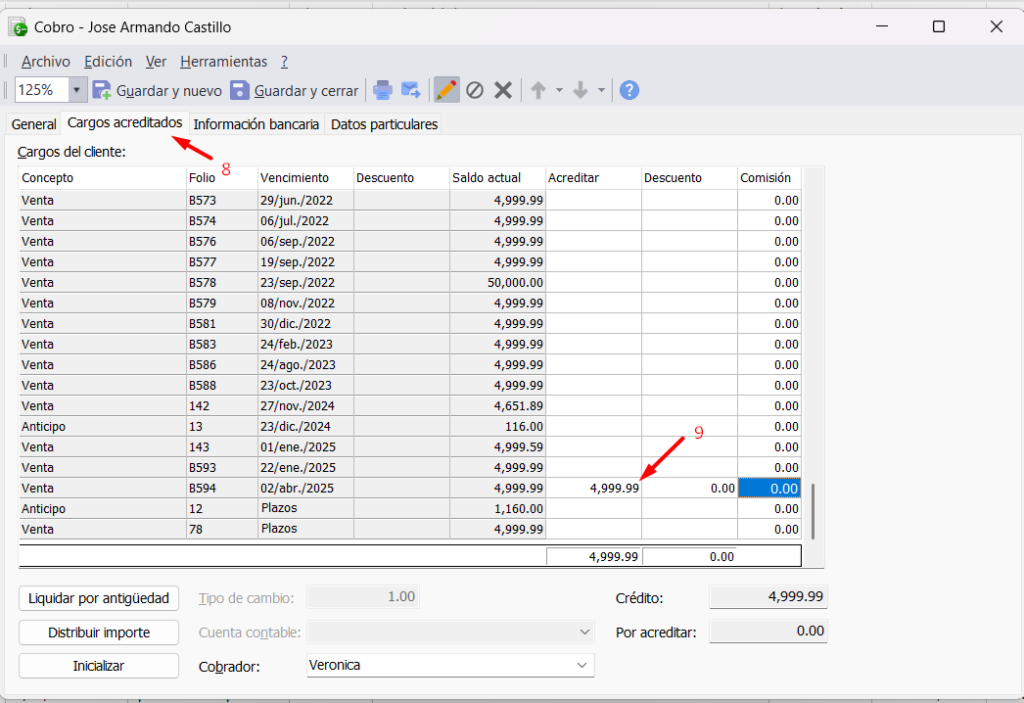Print the payment with the printer icon
This screenshot has width=1024, height=703.
tap(382, 91)
